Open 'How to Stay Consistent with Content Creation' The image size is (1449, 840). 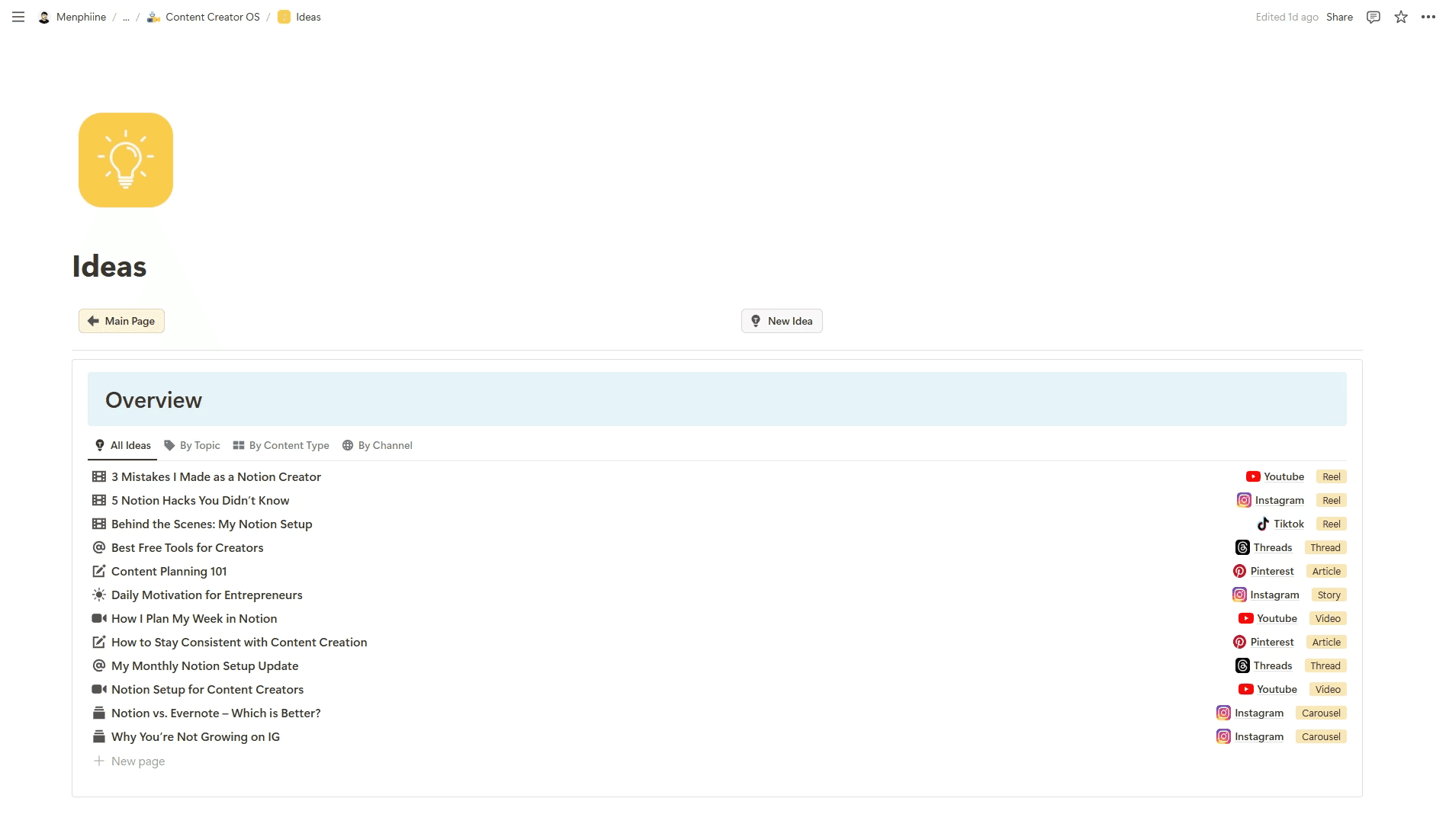click(x=239, y=642)
